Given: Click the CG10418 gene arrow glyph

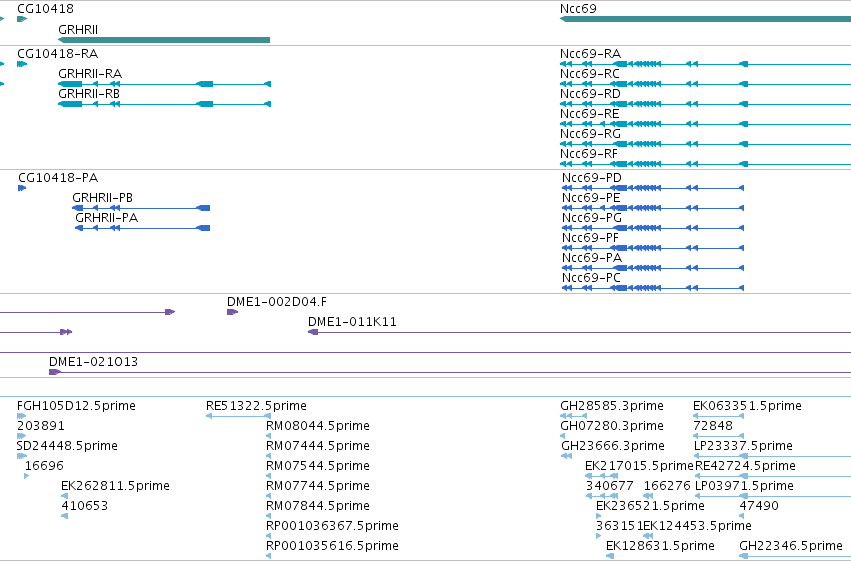Looking at the screenshot, I should pos(22,19).
